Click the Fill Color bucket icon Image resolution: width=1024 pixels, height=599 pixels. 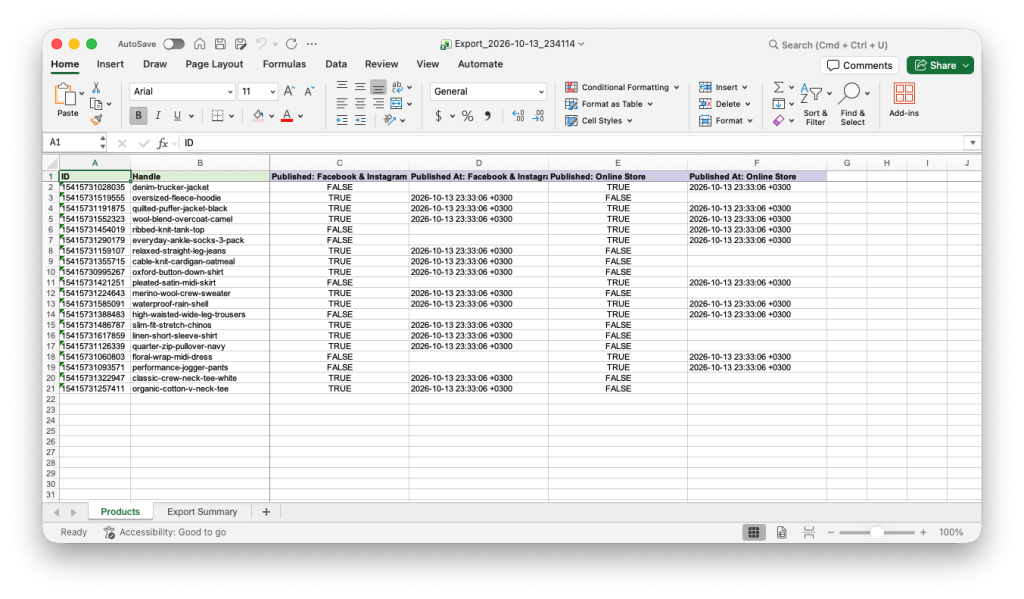pos(259,116)
